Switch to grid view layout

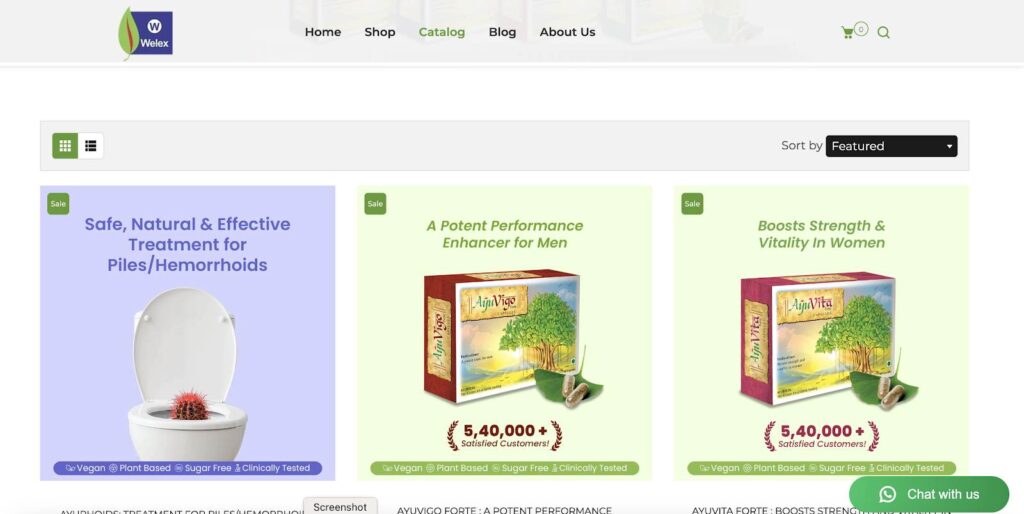pyautogui.click(x=65, y=146)
